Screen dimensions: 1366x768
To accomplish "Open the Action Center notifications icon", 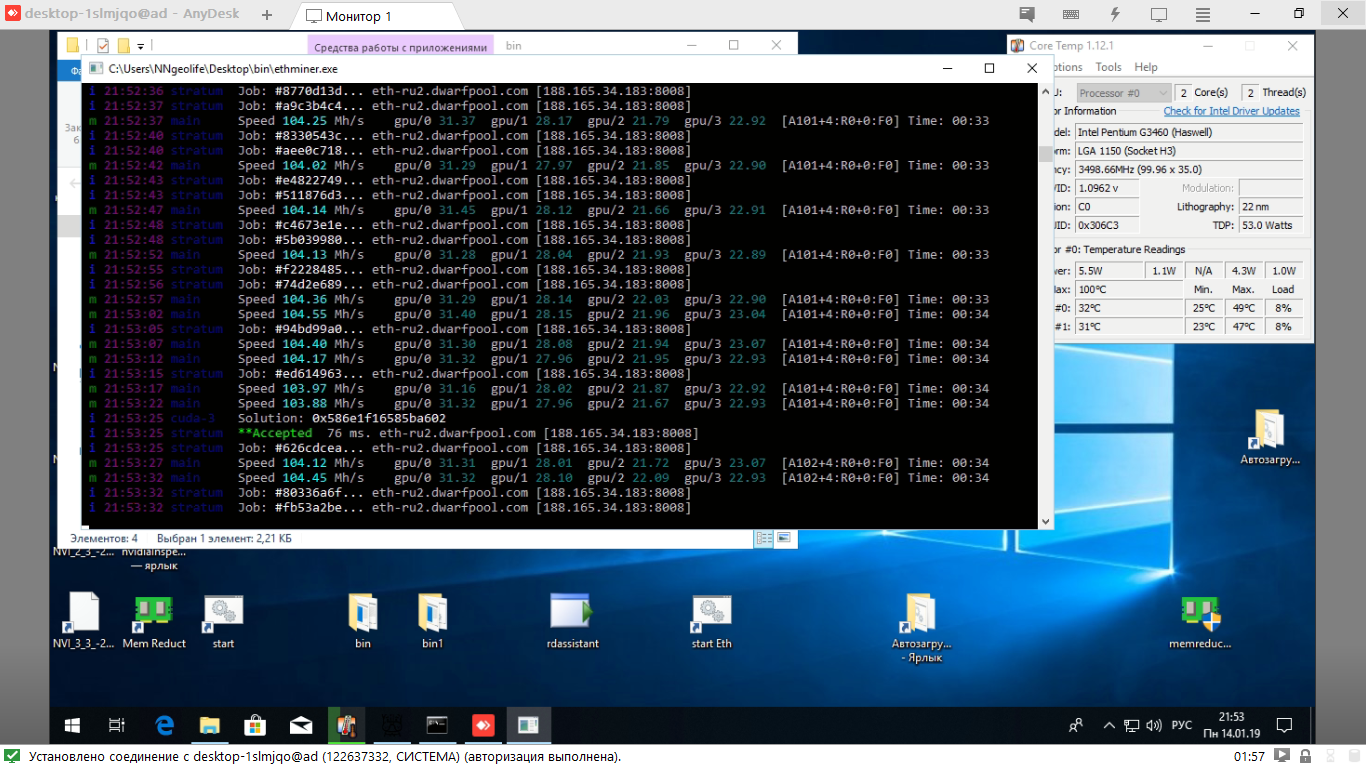I will tap(1284, 725).
